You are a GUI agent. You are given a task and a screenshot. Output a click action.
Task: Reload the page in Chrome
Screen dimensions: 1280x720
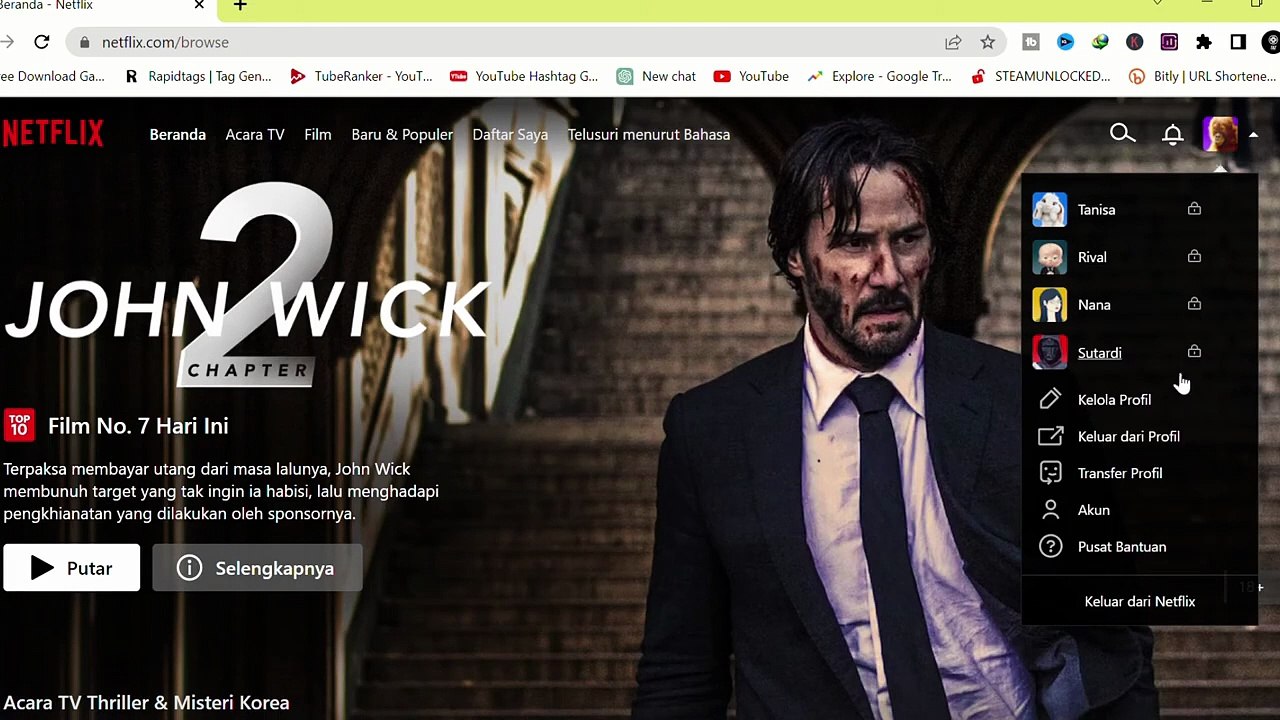coord(41,42)
